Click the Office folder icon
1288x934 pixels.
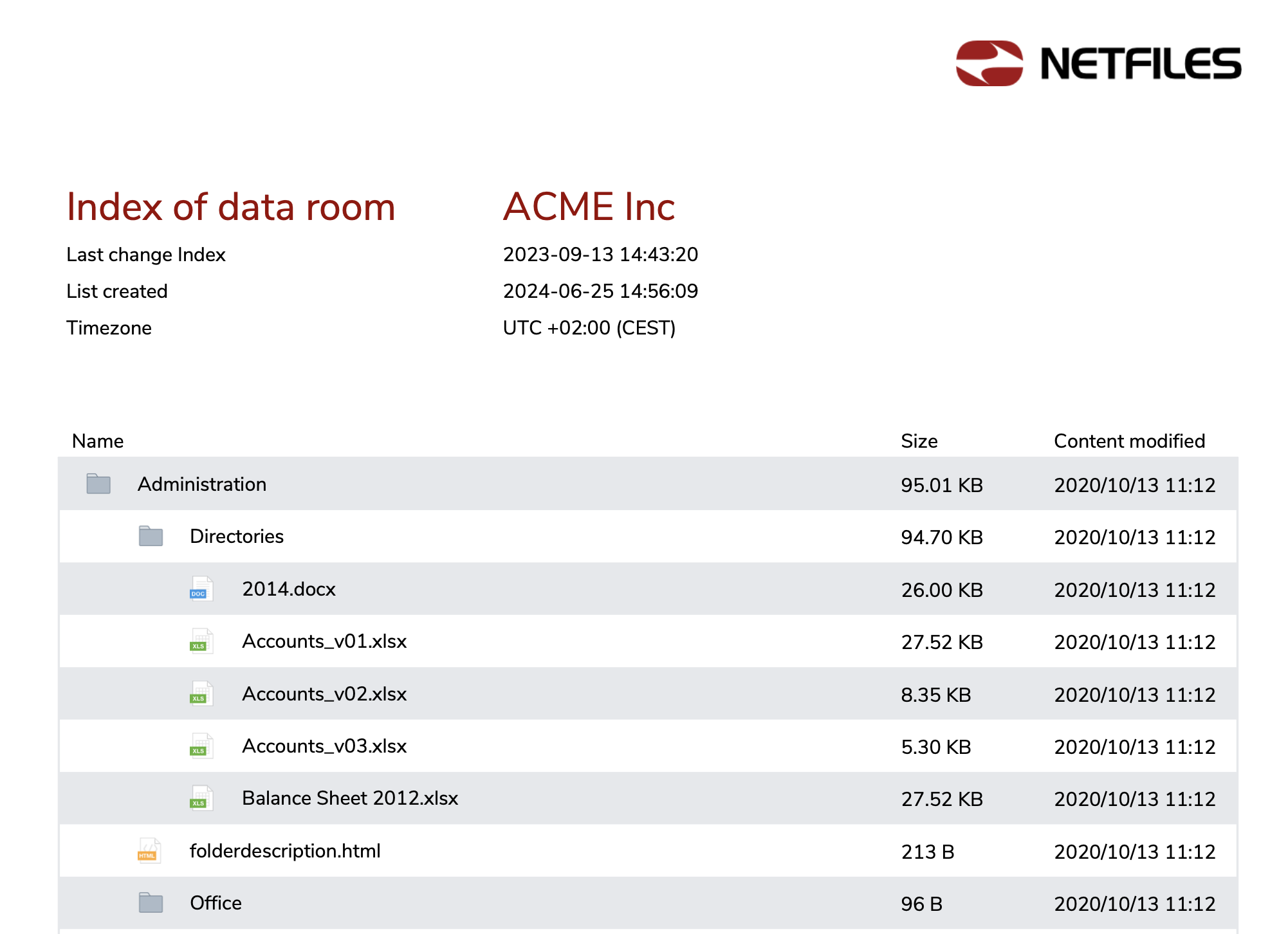[x=151, y=903]
